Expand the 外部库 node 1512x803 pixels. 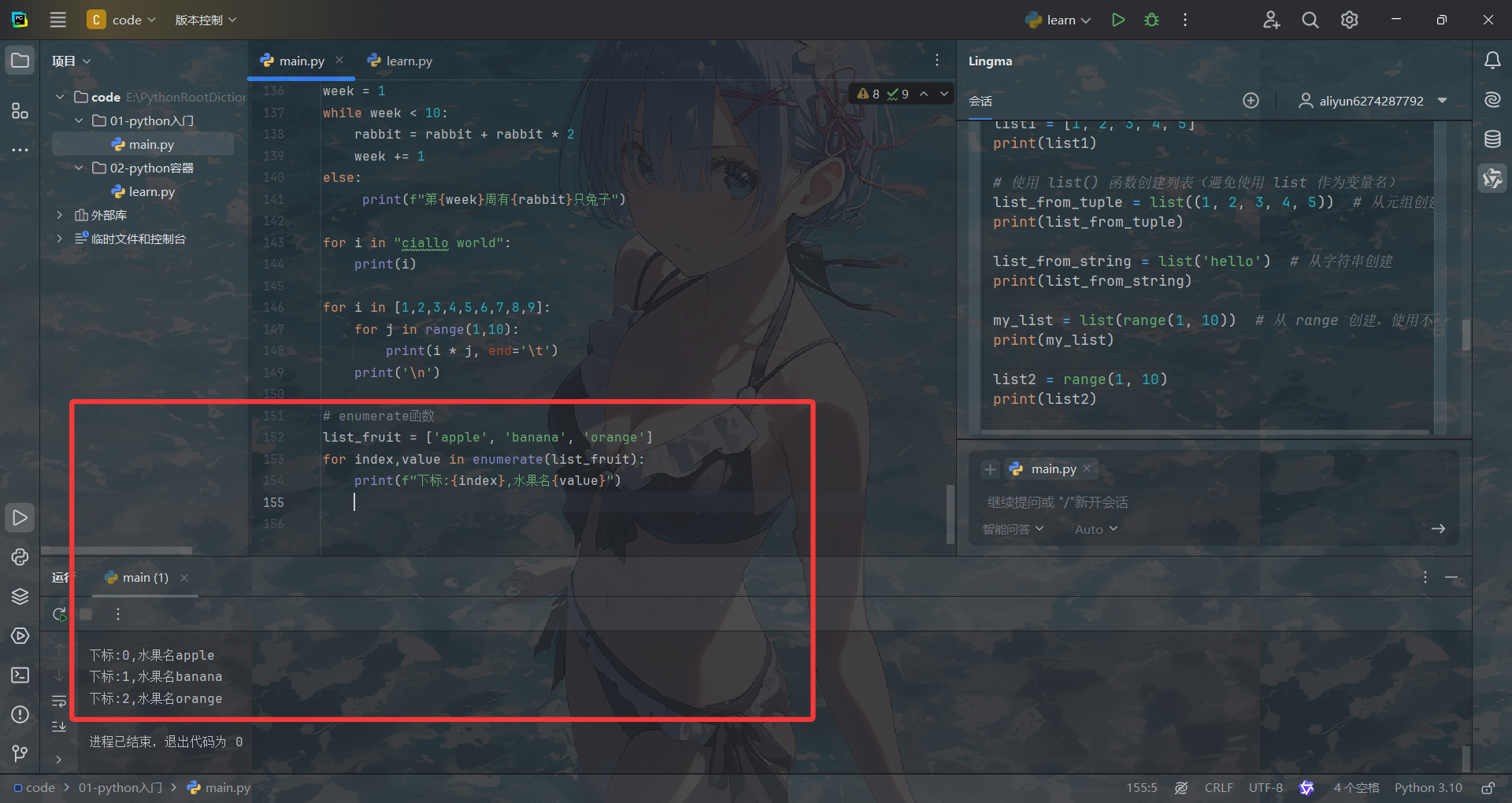[60, 215]
